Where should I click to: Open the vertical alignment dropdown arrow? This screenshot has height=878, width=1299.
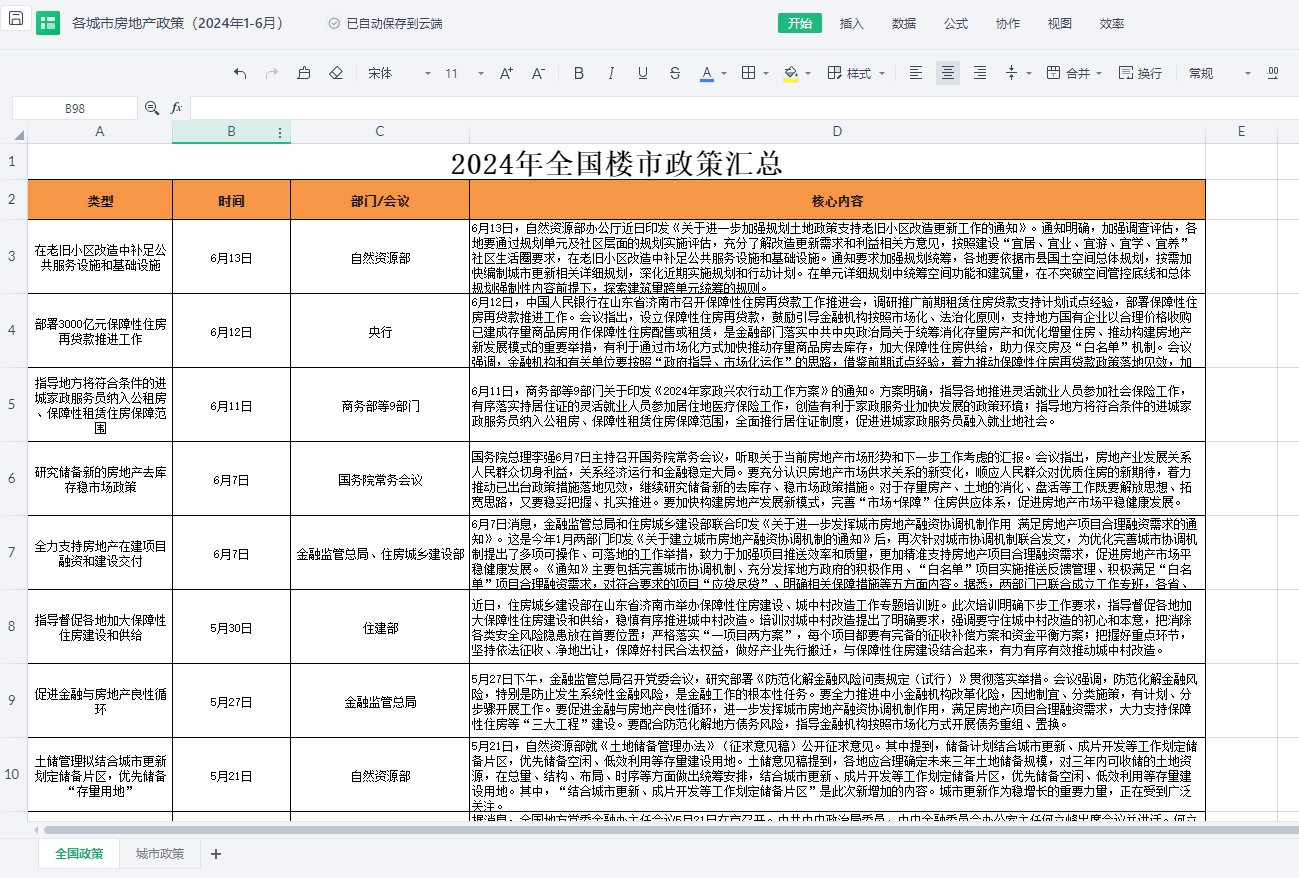(x=1029, y=74)
